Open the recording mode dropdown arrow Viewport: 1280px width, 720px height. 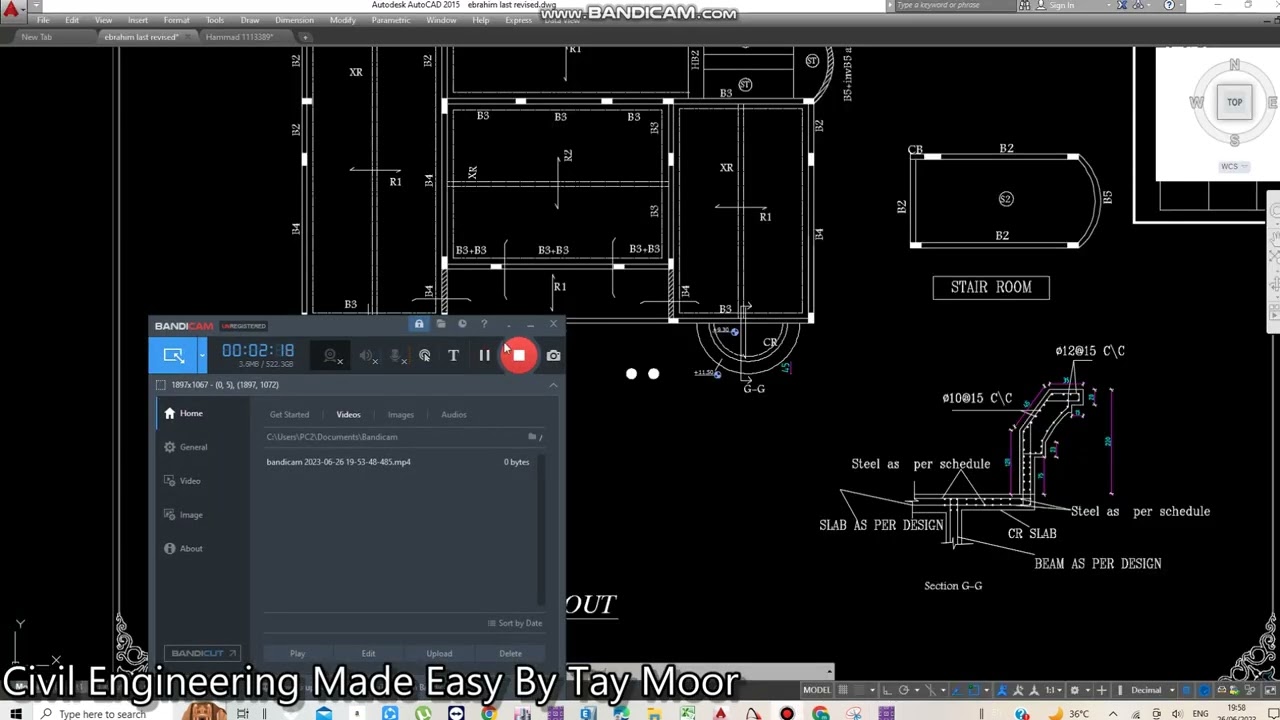(x=202, y=355)
